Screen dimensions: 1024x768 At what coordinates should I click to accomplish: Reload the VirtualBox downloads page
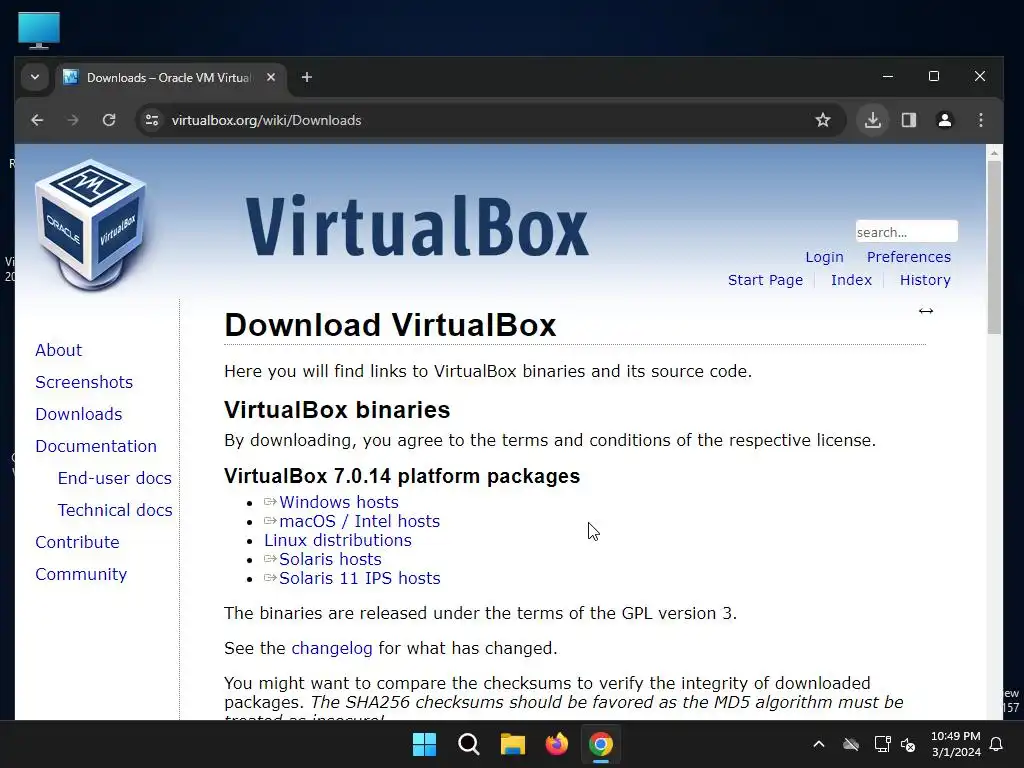click(109, 120)
